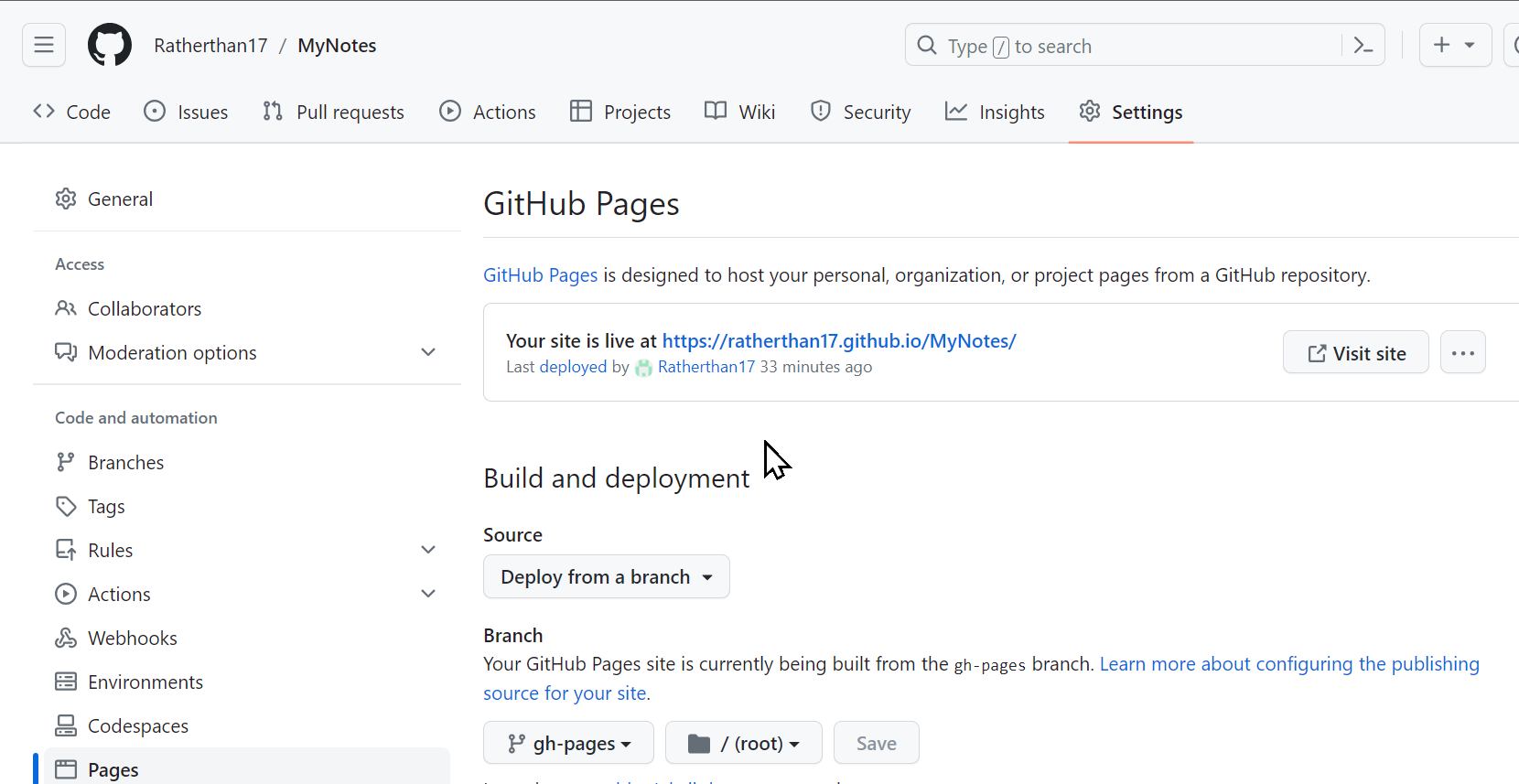Open Rules settings in sidebar
The height and width of the screenshot is (784, 1519).
(247, 550)
